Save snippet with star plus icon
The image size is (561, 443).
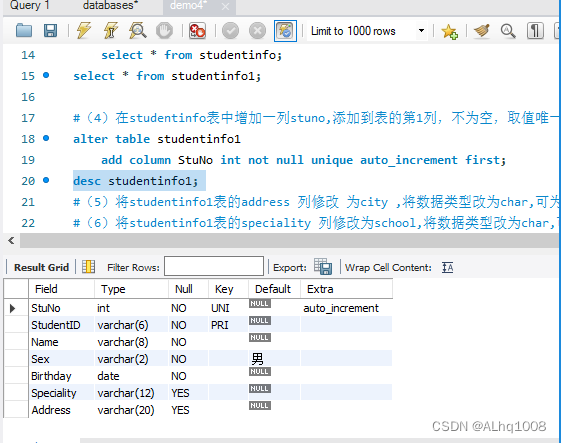[x=449, y=31]
